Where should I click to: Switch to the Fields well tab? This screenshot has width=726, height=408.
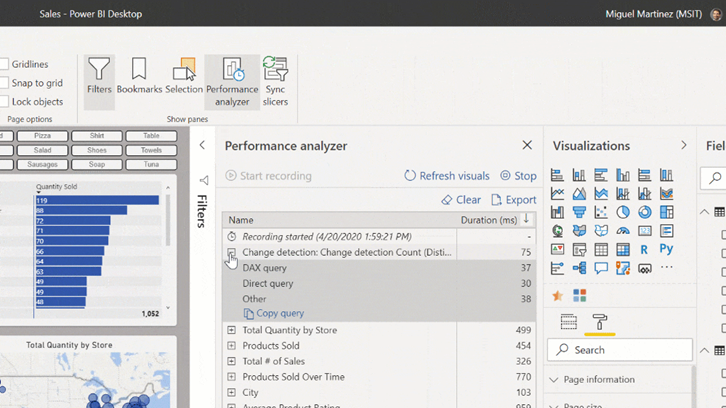click(x=569, y=321)
